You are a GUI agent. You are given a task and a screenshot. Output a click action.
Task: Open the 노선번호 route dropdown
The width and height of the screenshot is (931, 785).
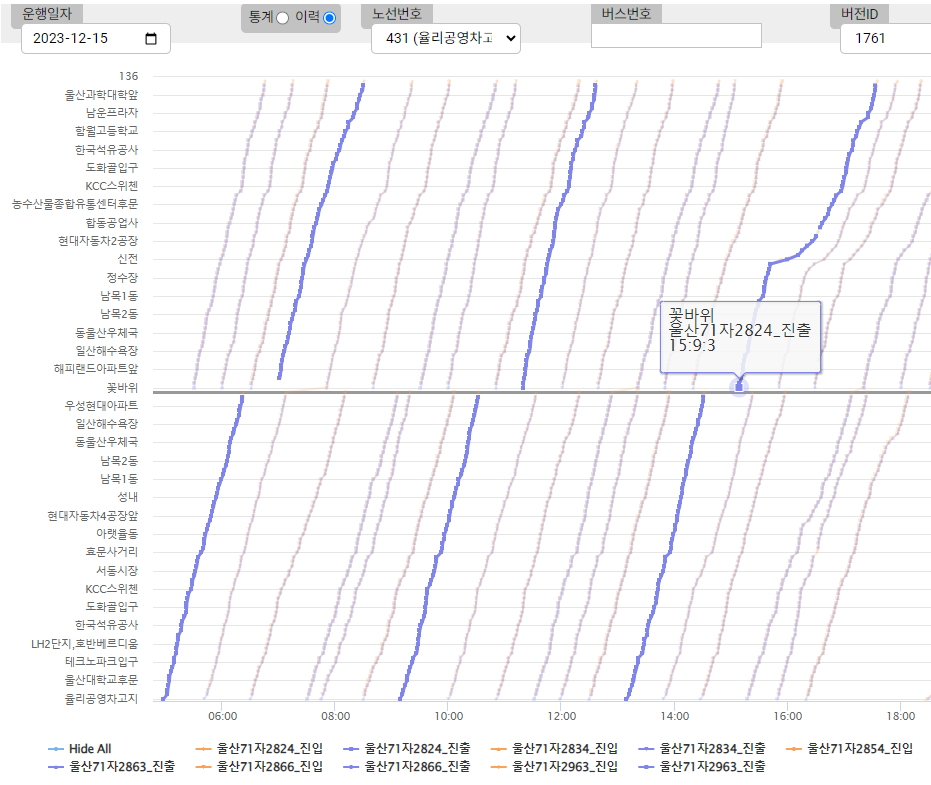(x=445, y=38)
